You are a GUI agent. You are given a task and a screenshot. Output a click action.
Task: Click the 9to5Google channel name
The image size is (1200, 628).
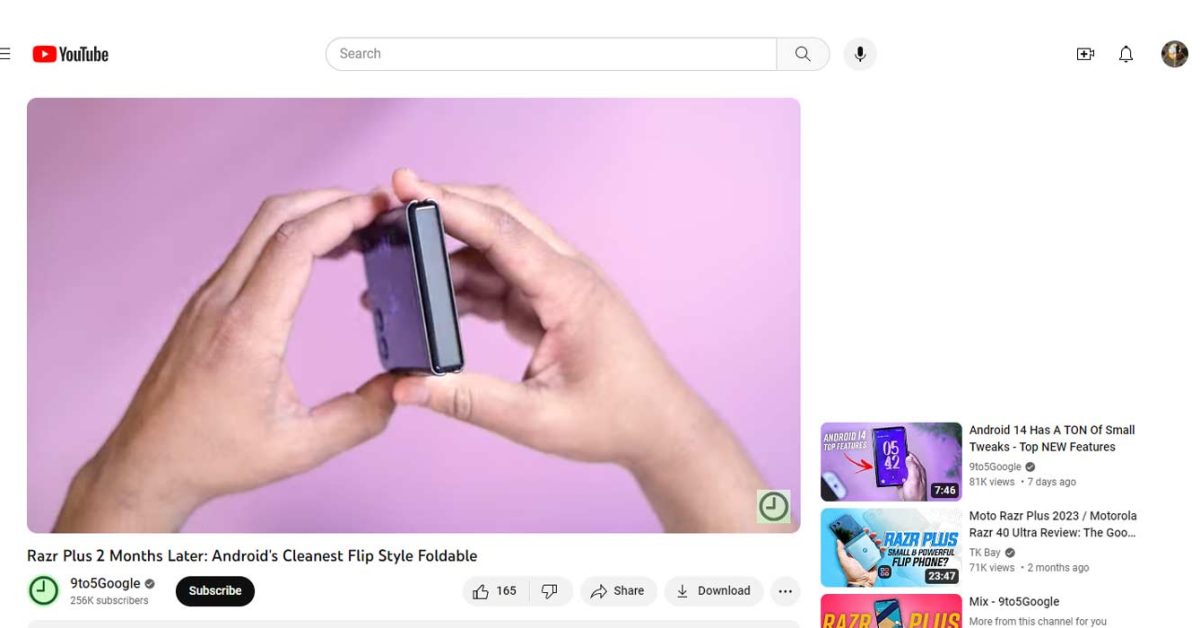[x=105, y=584]
